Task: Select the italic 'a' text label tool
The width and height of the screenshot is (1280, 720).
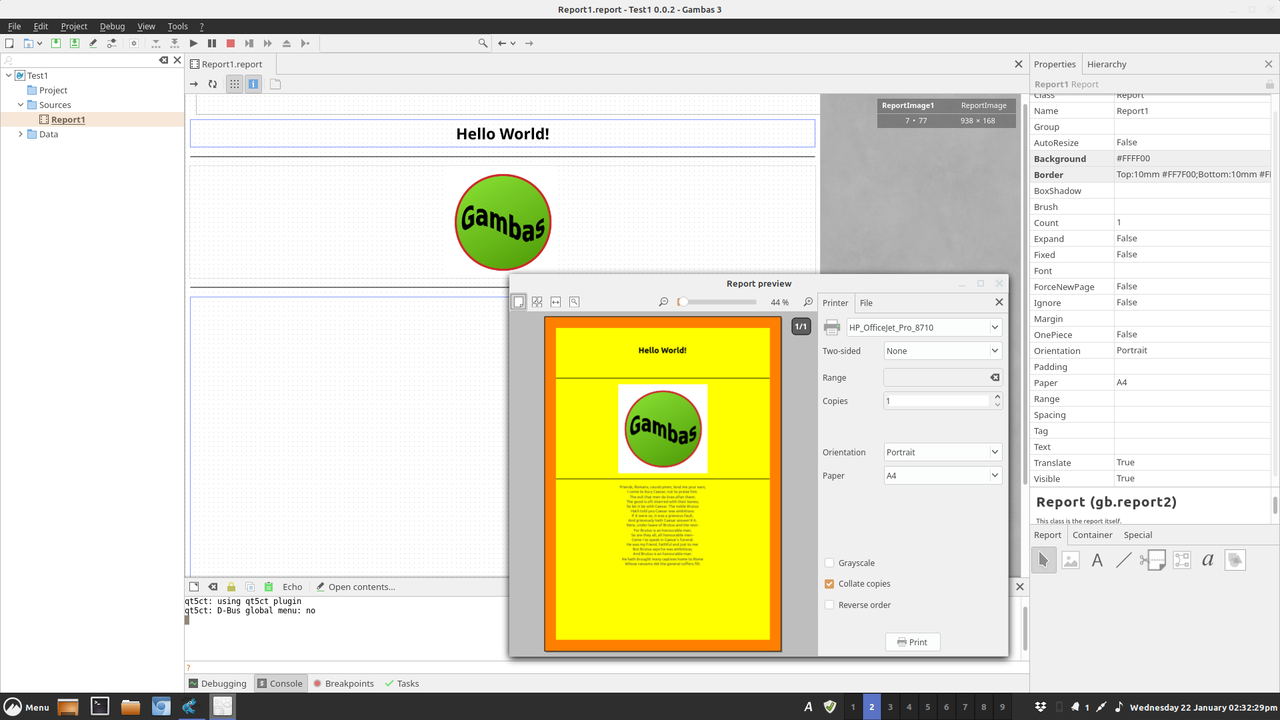Action: tap(1207, 561)
